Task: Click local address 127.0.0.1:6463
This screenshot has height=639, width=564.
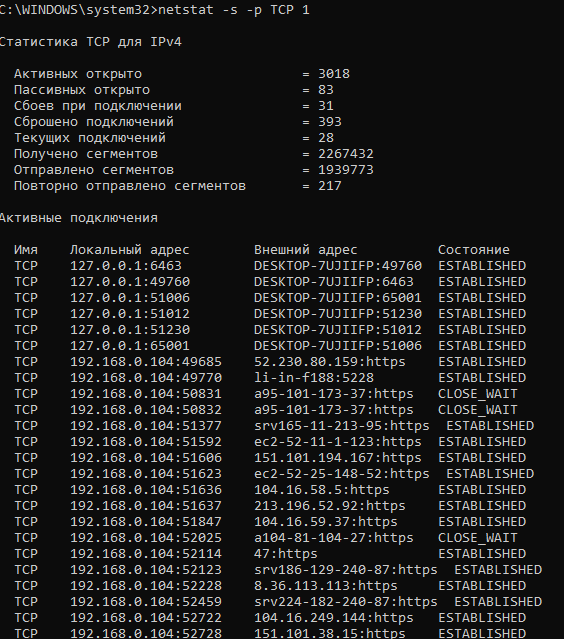Action: click(126, 266)
